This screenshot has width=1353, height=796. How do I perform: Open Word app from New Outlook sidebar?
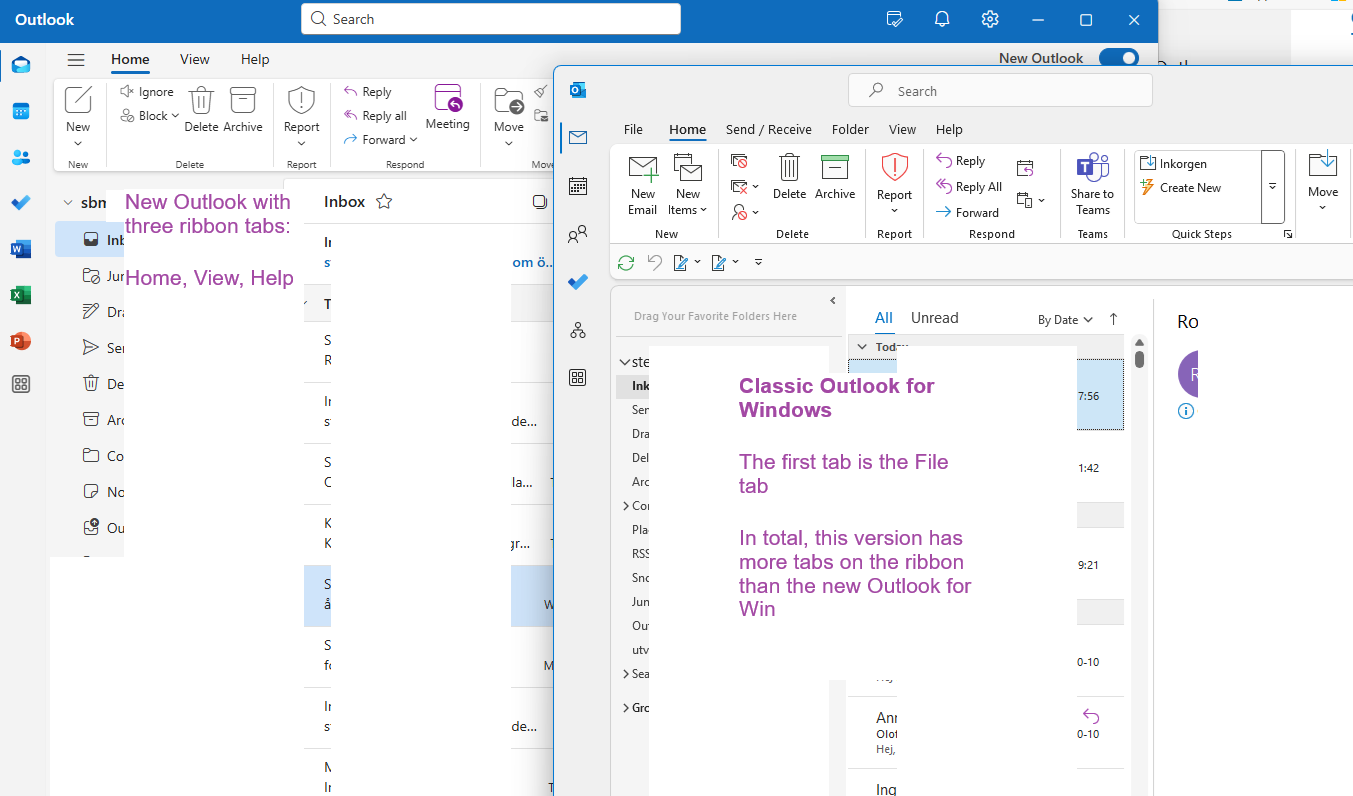coord(21,249)
